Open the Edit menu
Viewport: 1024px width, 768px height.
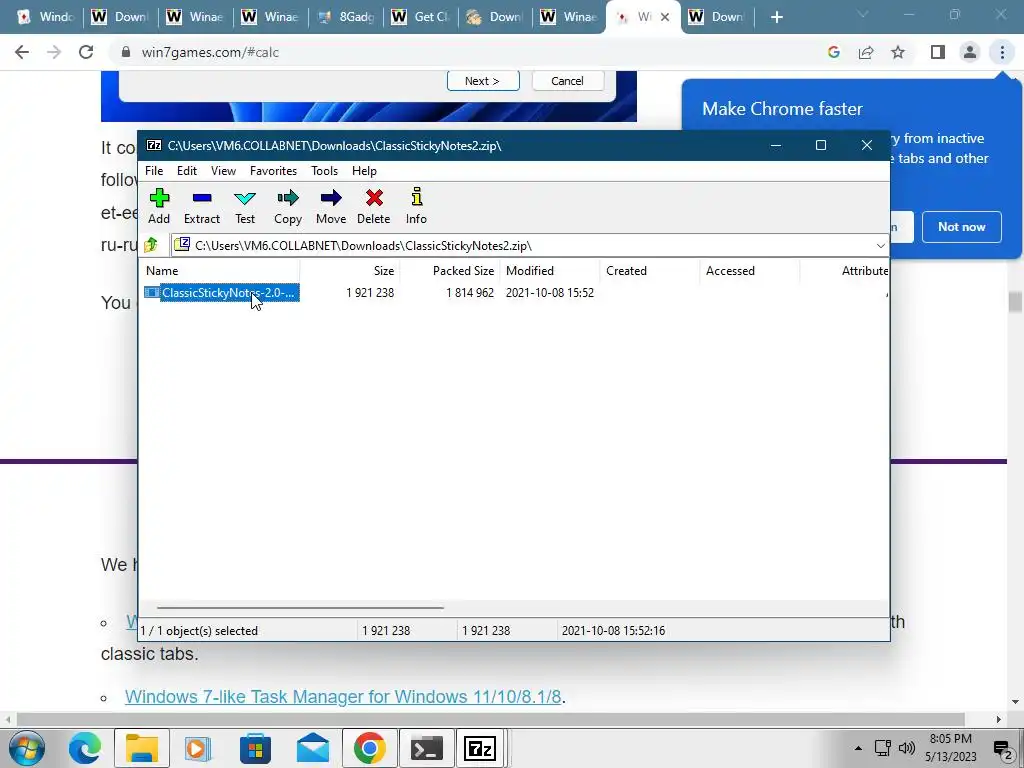(x=187, y=171)
